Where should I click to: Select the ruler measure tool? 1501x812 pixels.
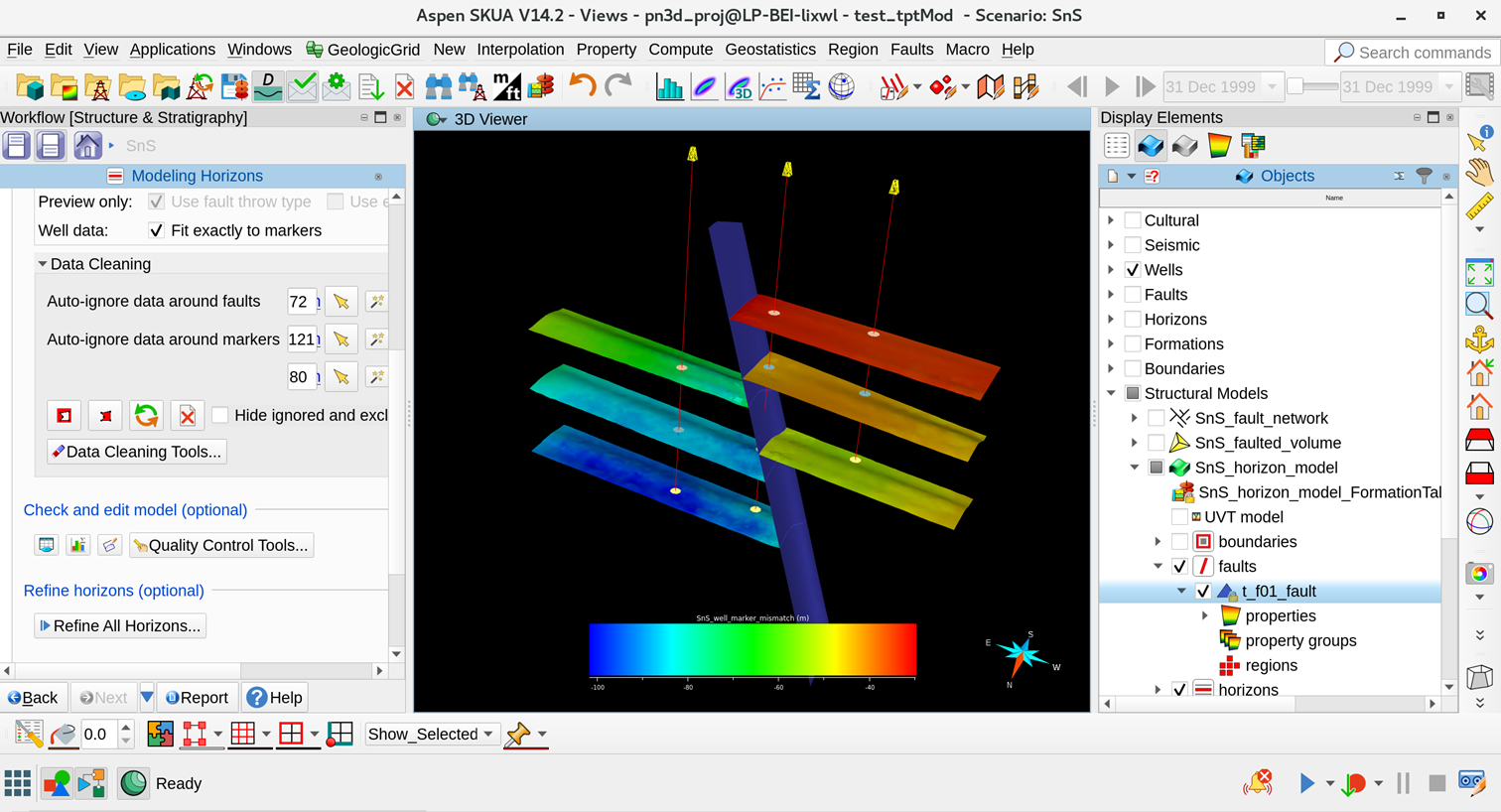pos(1478,206)
